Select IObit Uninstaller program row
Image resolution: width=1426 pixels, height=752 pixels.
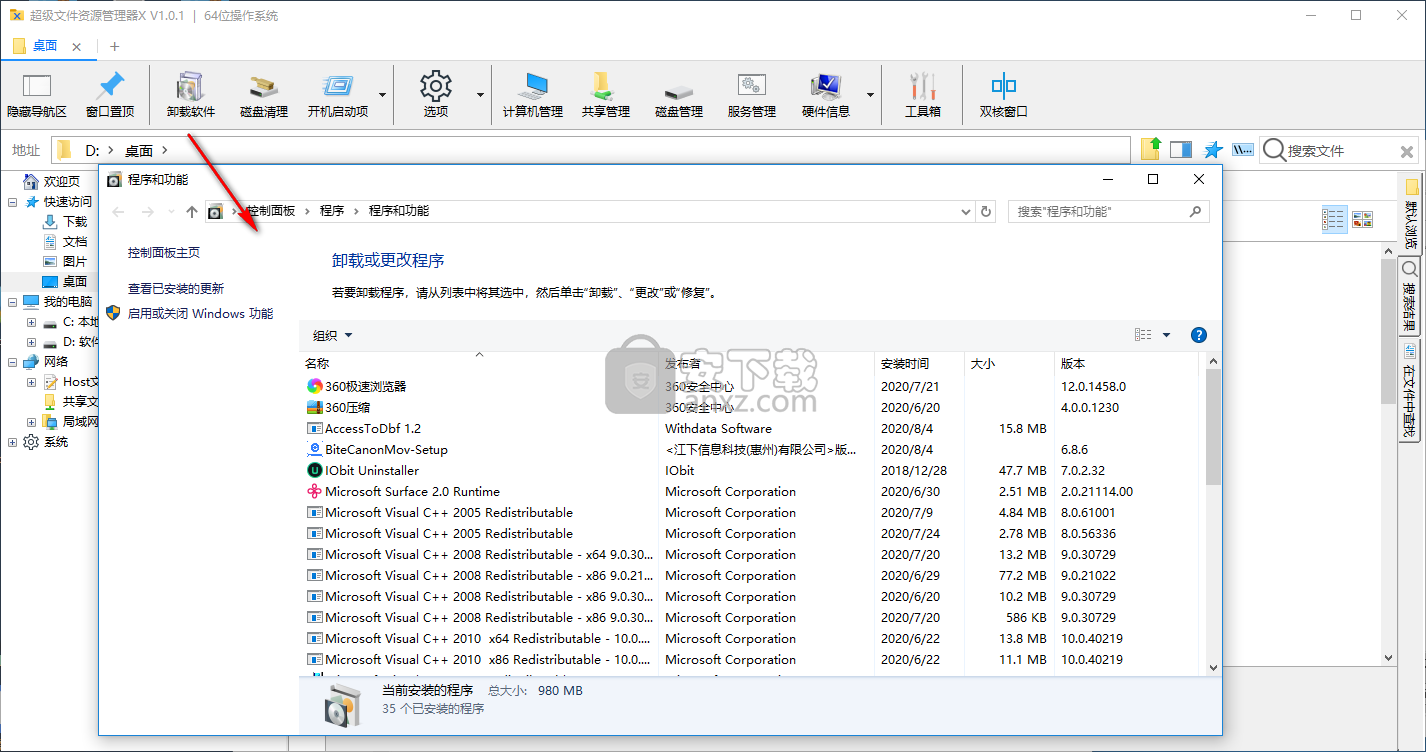coord(750,470)
